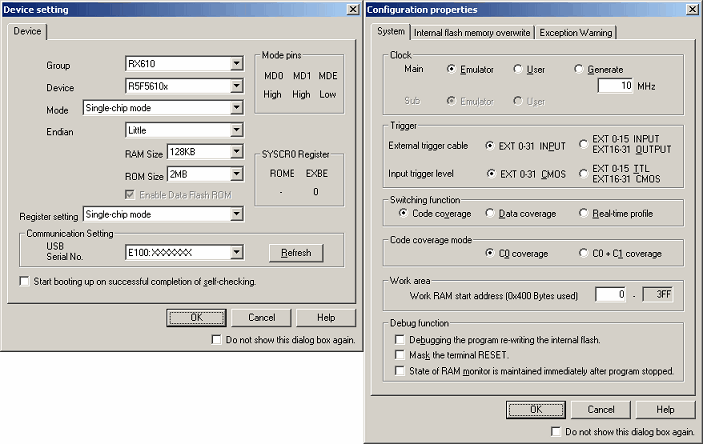703x444 pixels.
Task: Click the Work RAM start address field
Action: pyautogui.click(x=613, y=294)
